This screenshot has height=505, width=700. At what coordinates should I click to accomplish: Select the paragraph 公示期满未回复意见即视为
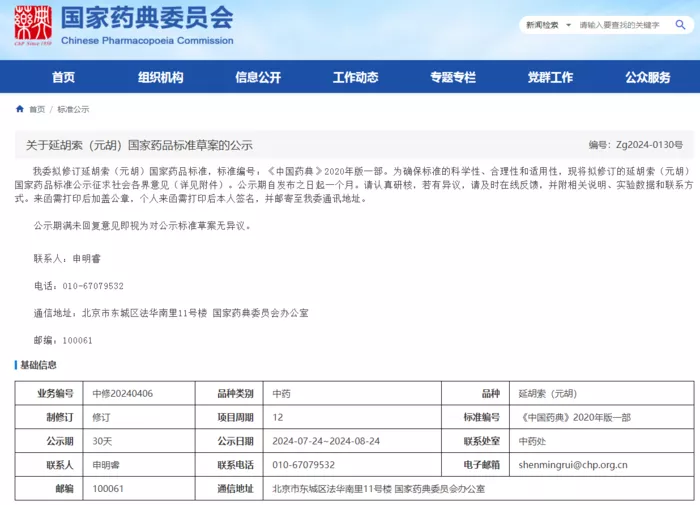pyautogui.click(x=142, y=225)
